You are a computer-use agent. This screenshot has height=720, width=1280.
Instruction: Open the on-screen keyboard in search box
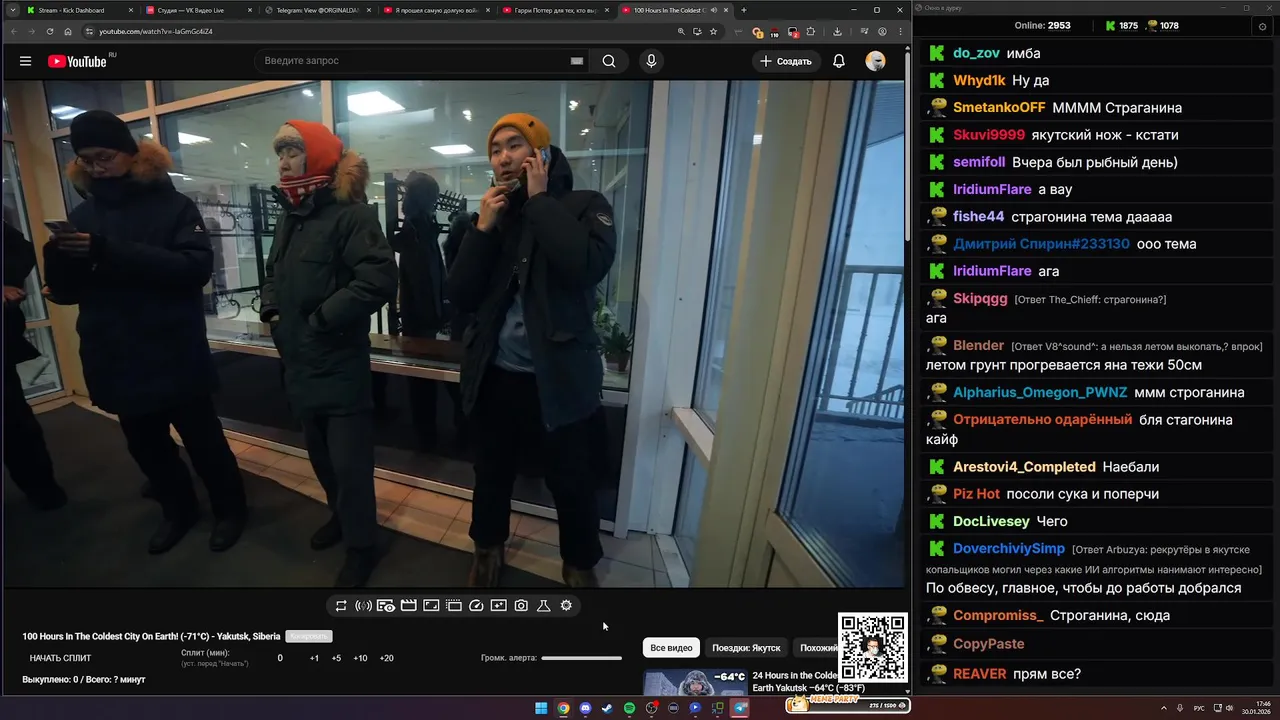(x=577, y=61)
